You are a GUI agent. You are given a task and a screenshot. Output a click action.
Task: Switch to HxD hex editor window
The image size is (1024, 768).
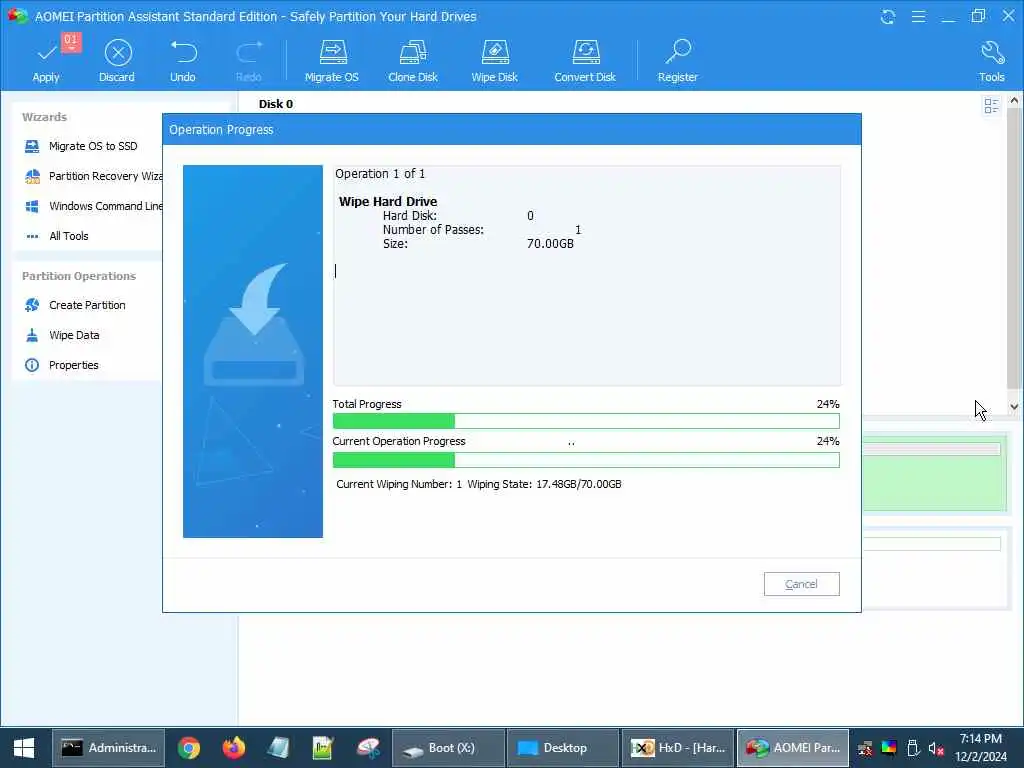[678, 748]
